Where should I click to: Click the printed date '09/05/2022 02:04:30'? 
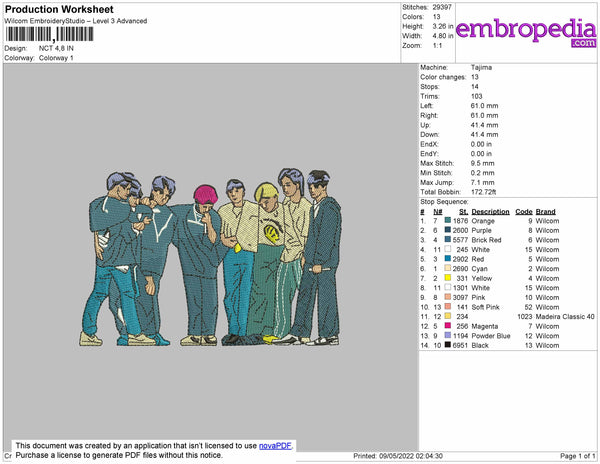coord(411,456)
